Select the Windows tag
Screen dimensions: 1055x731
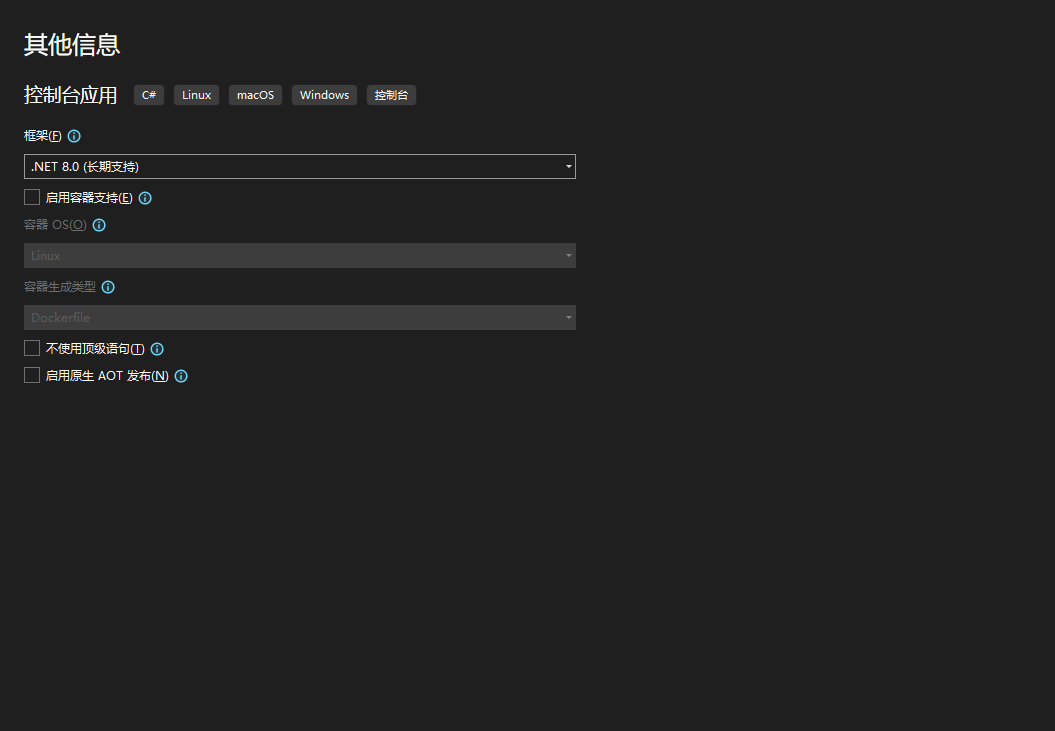pos(324,95)
